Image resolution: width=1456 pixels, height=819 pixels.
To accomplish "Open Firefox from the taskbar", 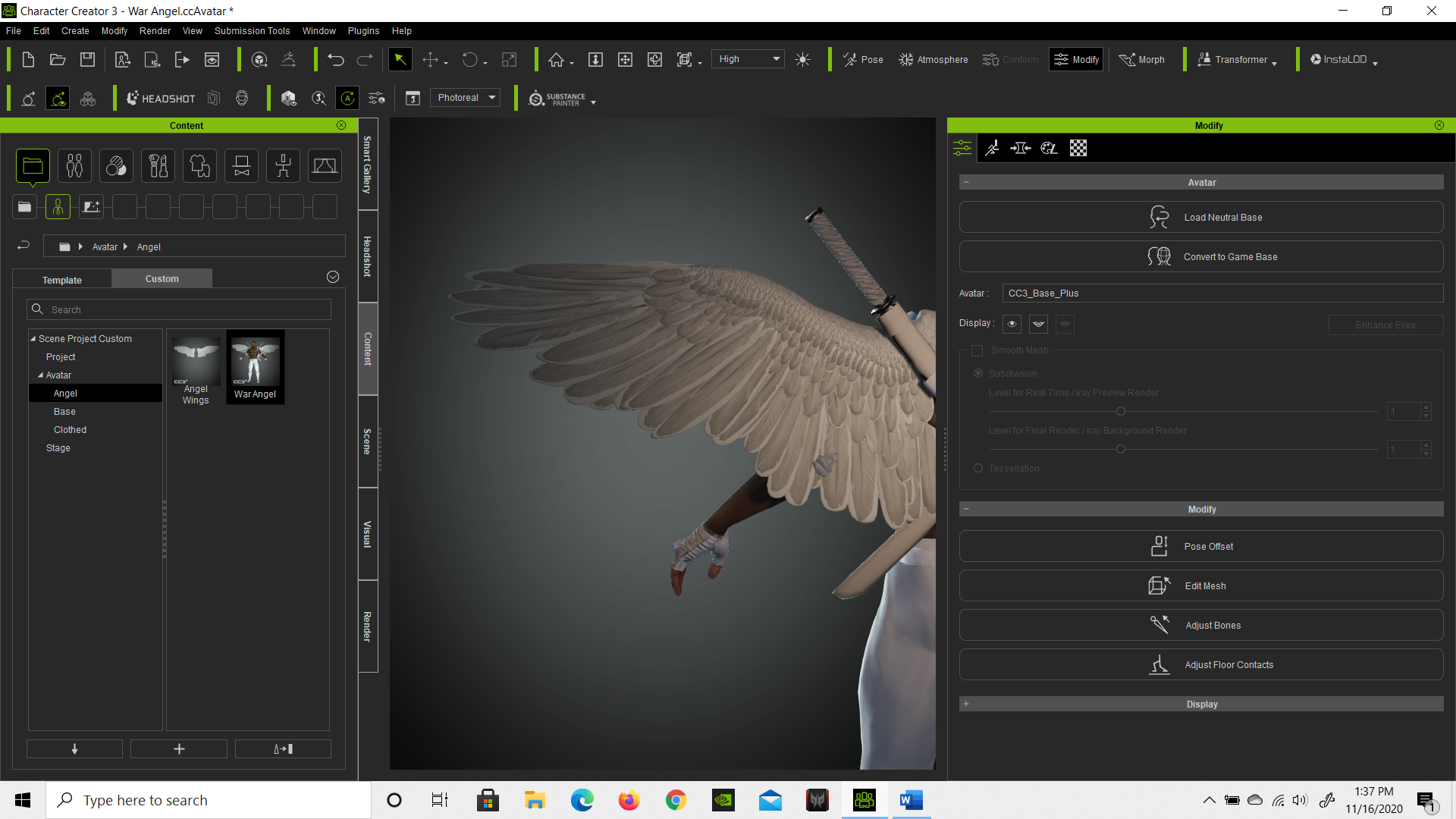I will [629, 800].
